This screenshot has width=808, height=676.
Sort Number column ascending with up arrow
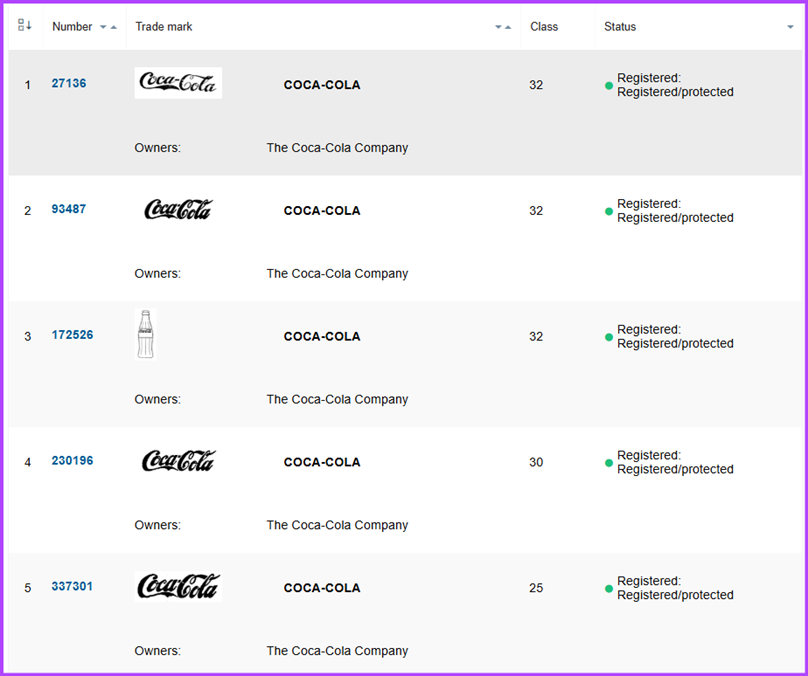click(113, 27)
